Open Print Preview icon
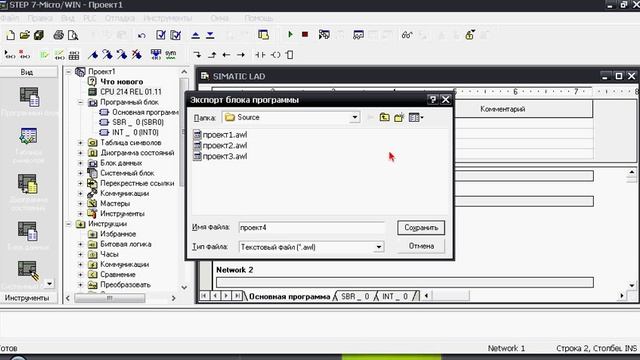This screenshot has width=640, height=360. (x=73, y=35)
